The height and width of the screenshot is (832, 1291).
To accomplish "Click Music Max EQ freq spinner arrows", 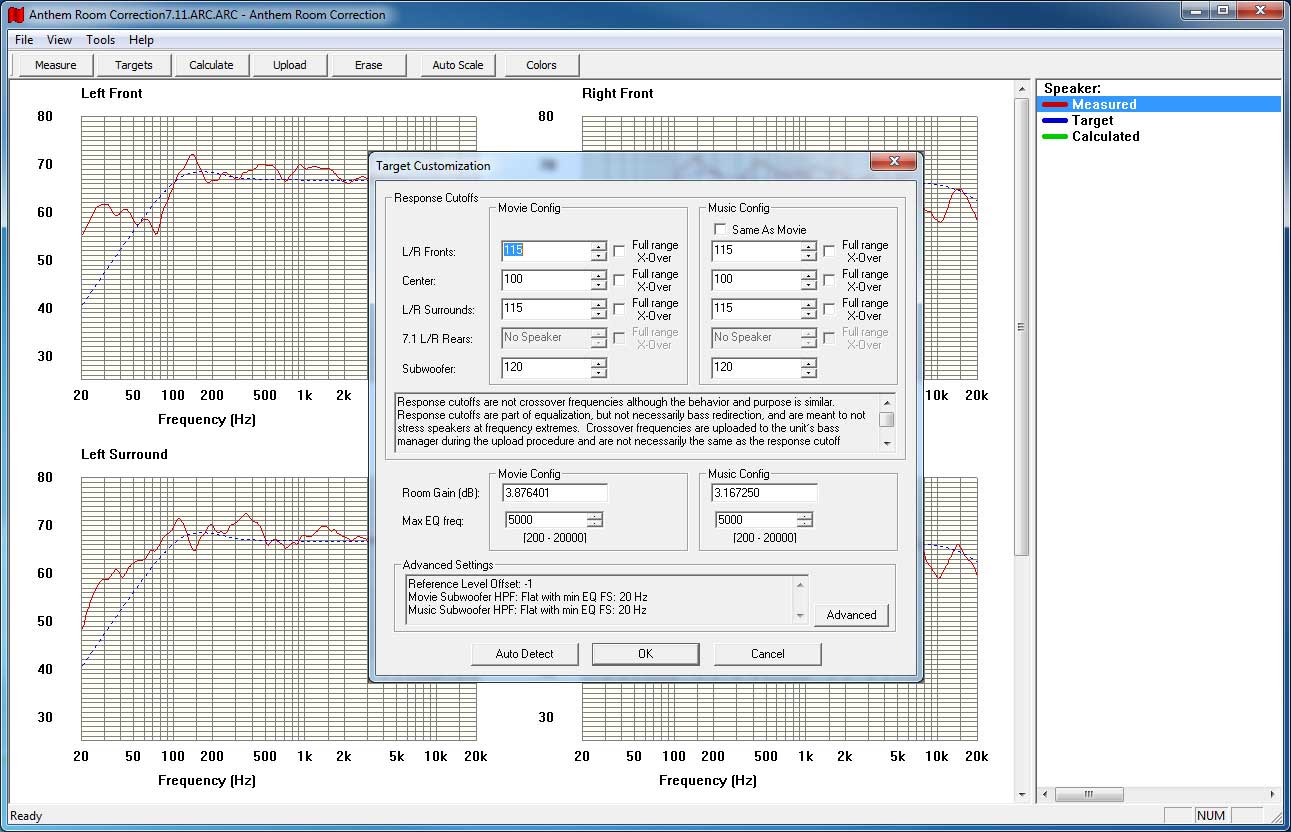I will [805, 520].
